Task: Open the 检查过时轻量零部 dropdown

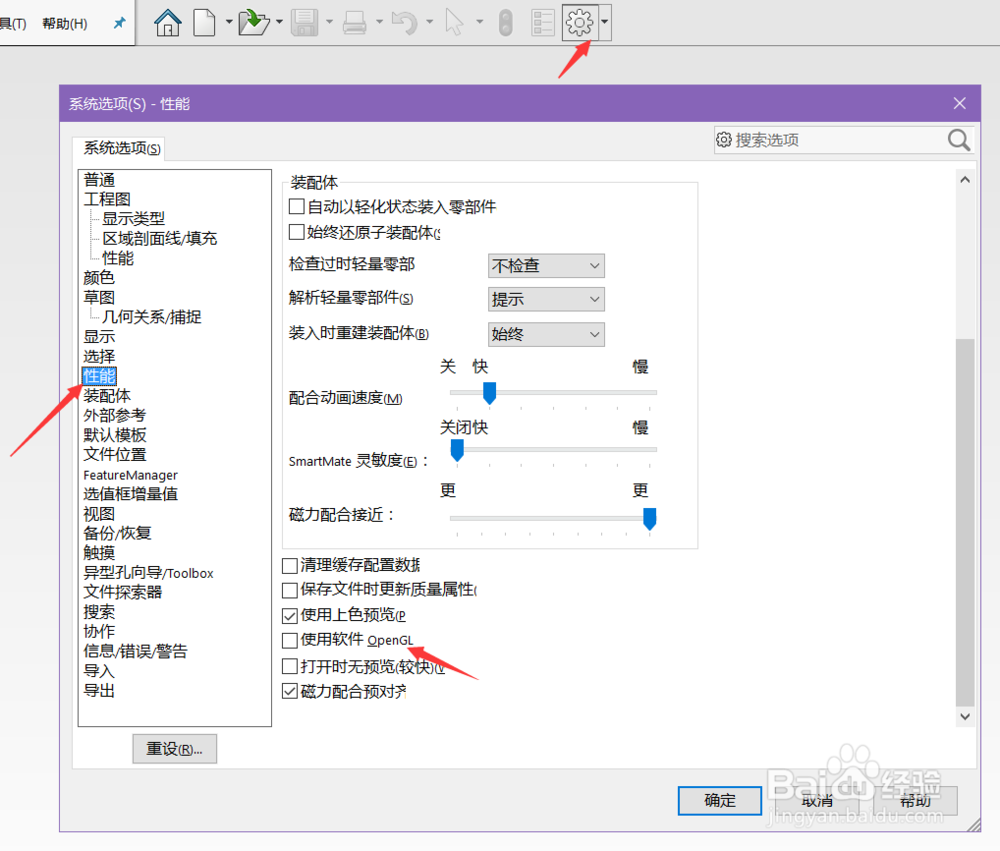Action: pyautogui.click(x=546, y=265)
